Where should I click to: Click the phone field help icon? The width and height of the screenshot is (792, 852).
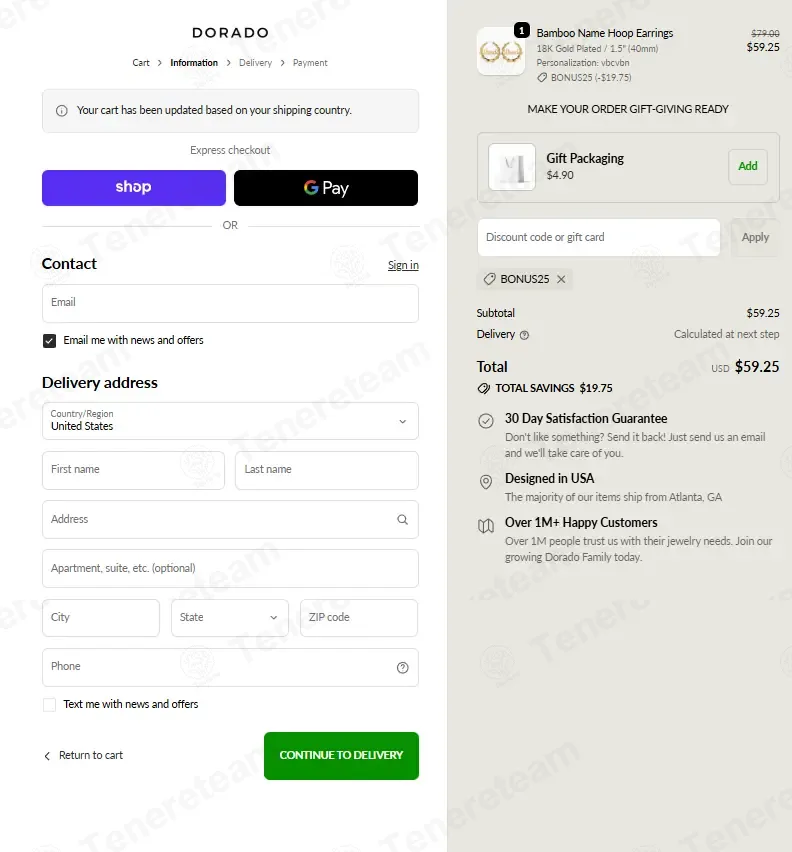click(402, 668)
